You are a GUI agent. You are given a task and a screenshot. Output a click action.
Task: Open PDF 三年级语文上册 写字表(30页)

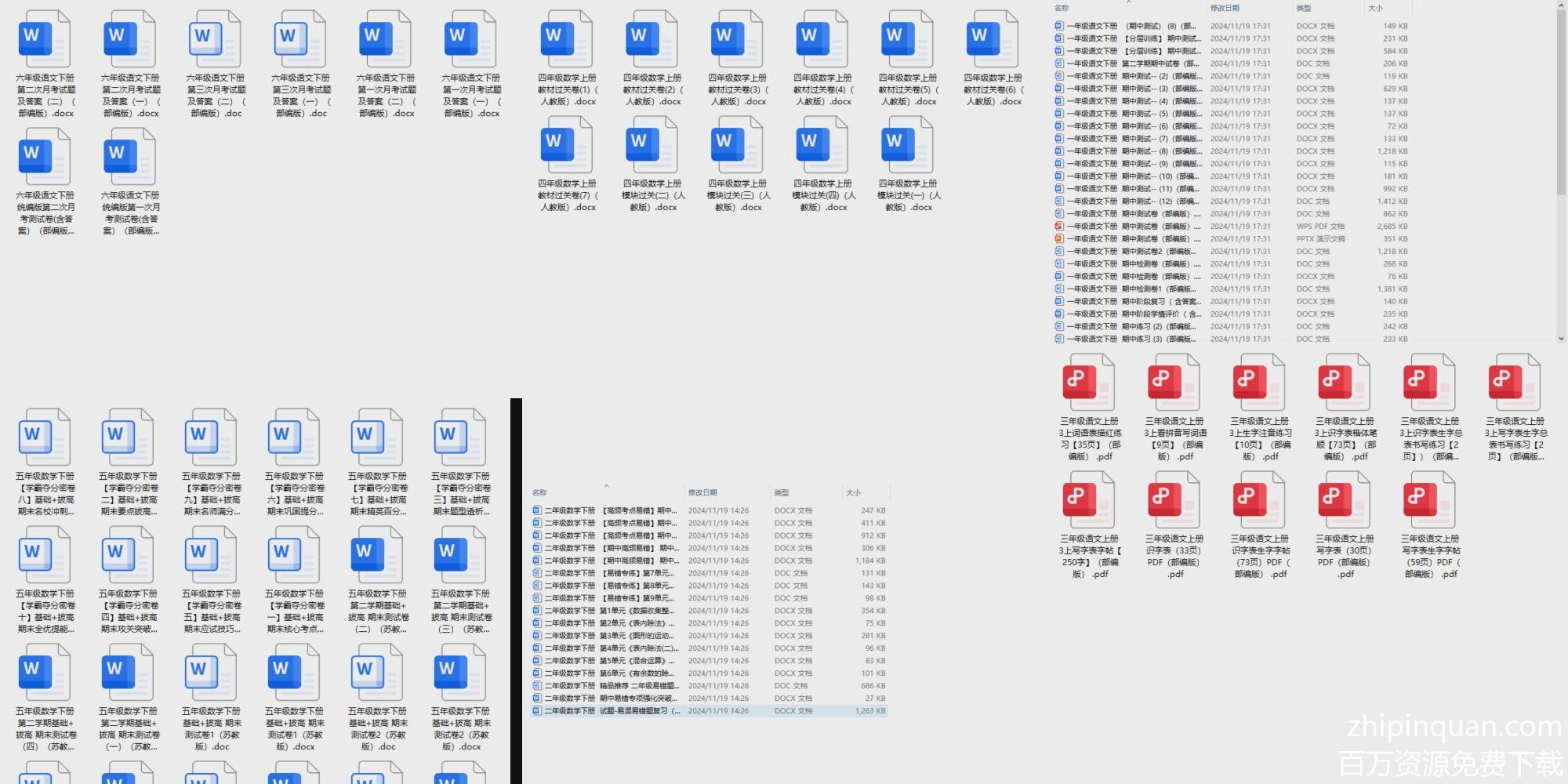point(1344,501)
